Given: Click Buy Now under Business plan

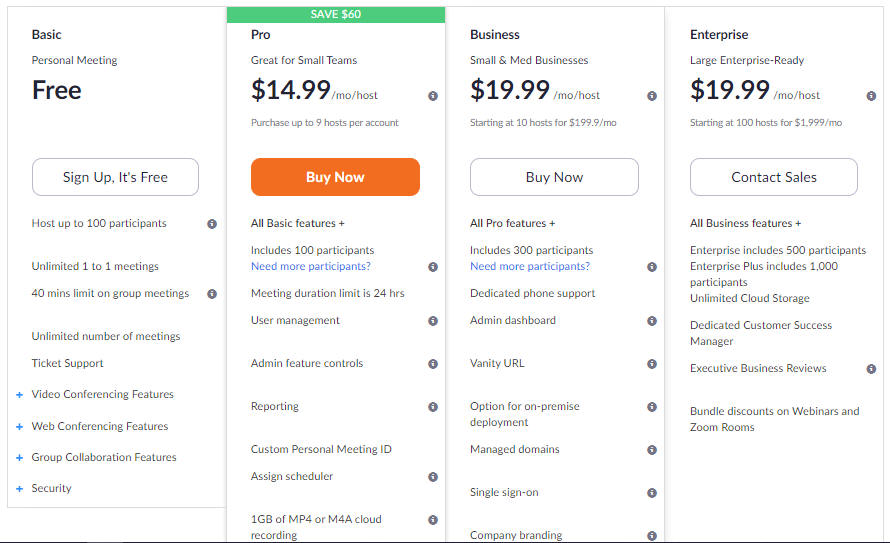Looking at the screenshot, I should click(555, 177).
